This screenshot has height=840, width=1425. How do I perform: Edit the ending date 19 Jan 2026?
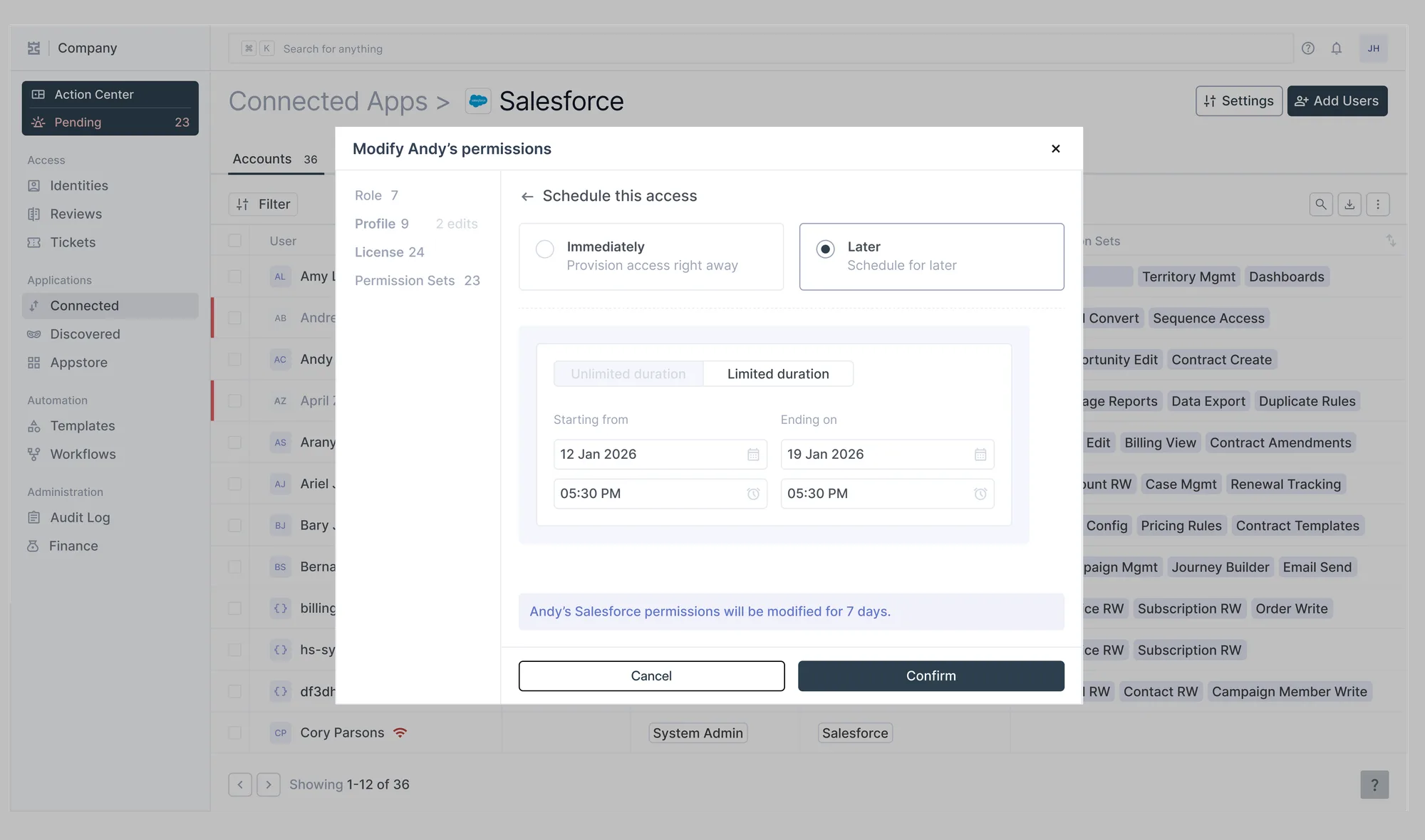[887, 455]
